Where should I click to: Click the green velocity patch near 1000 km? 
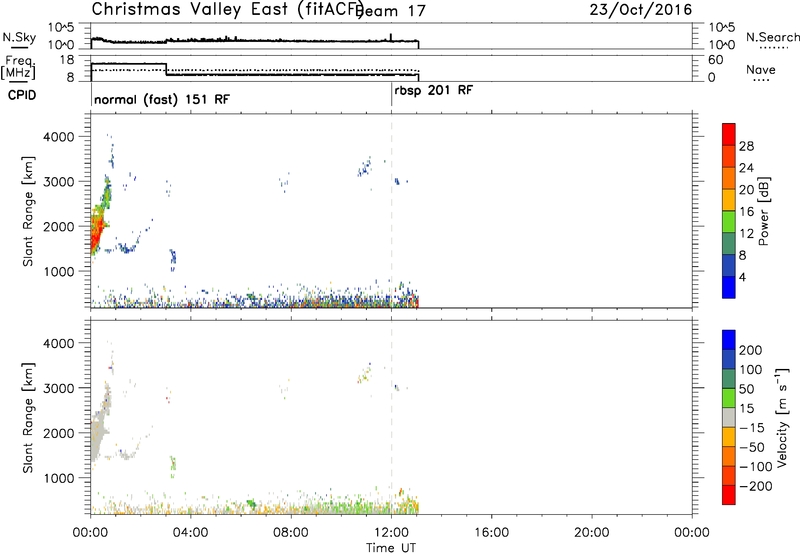pos(173,465)
